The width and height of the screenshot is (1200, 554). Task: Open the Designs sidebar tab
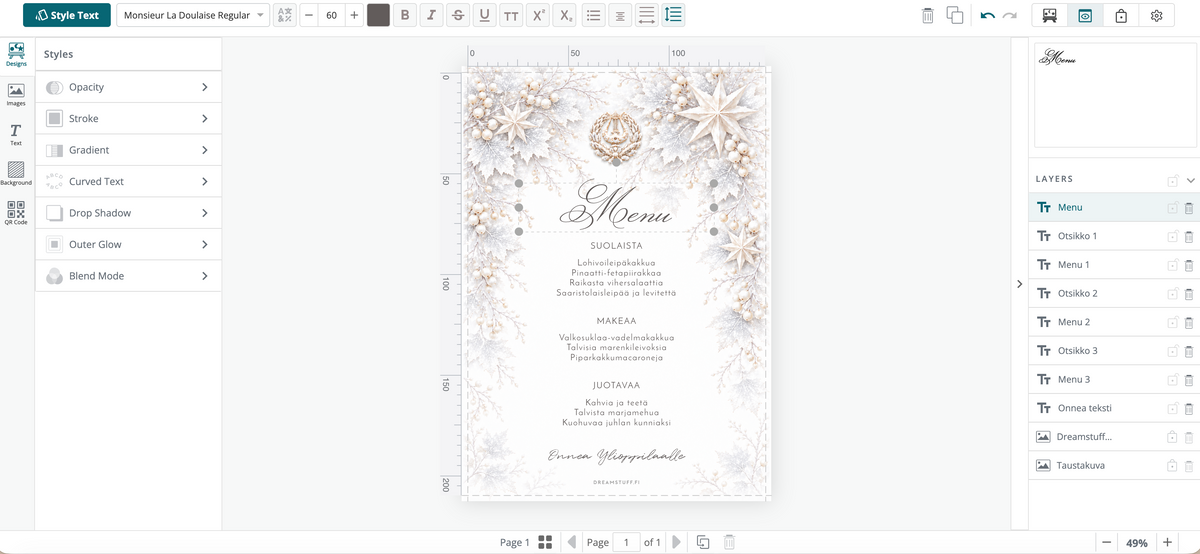pos(16,54)
